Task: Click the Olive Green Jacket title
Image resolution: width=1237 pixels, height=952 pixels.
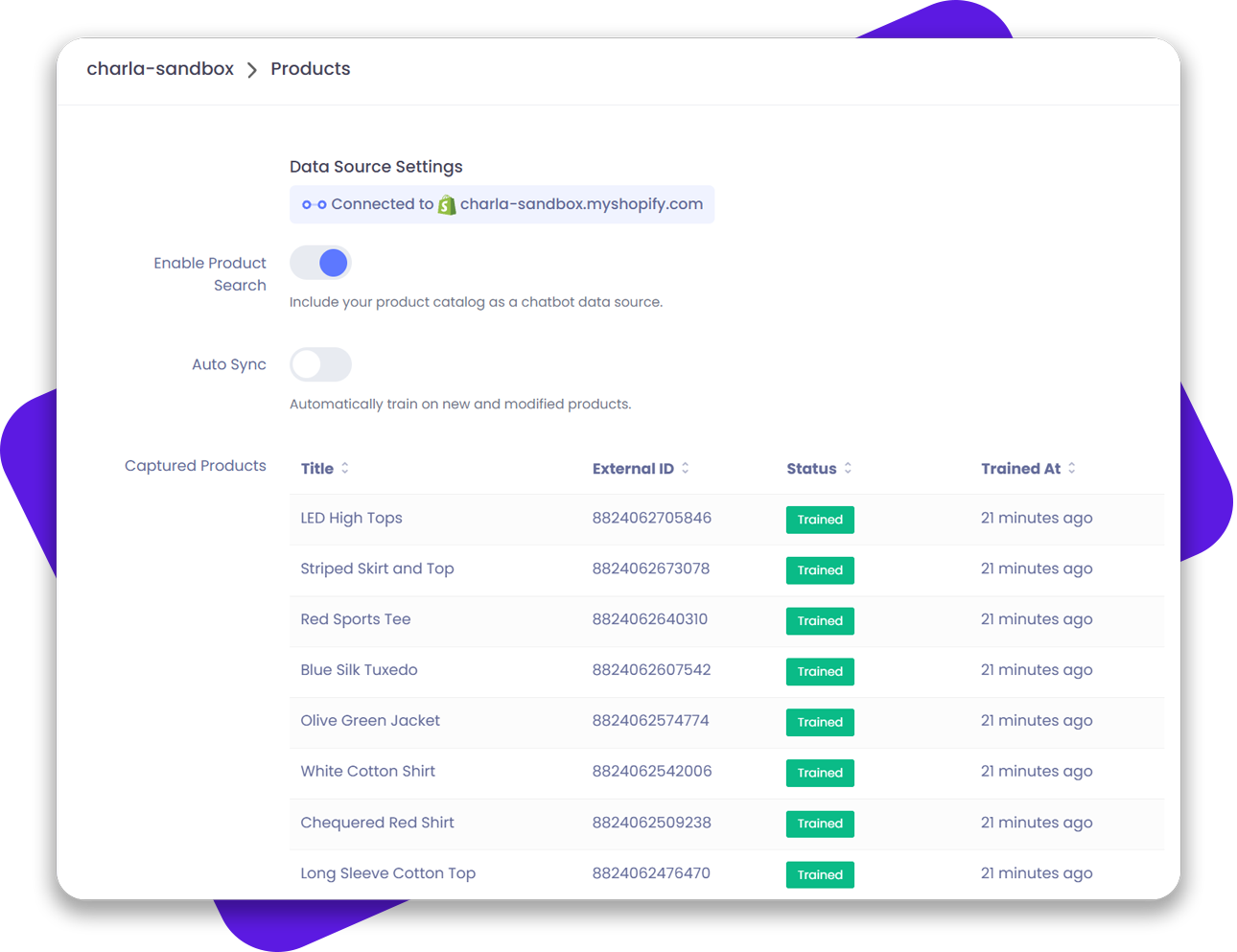Action: (x=370, y=721)
